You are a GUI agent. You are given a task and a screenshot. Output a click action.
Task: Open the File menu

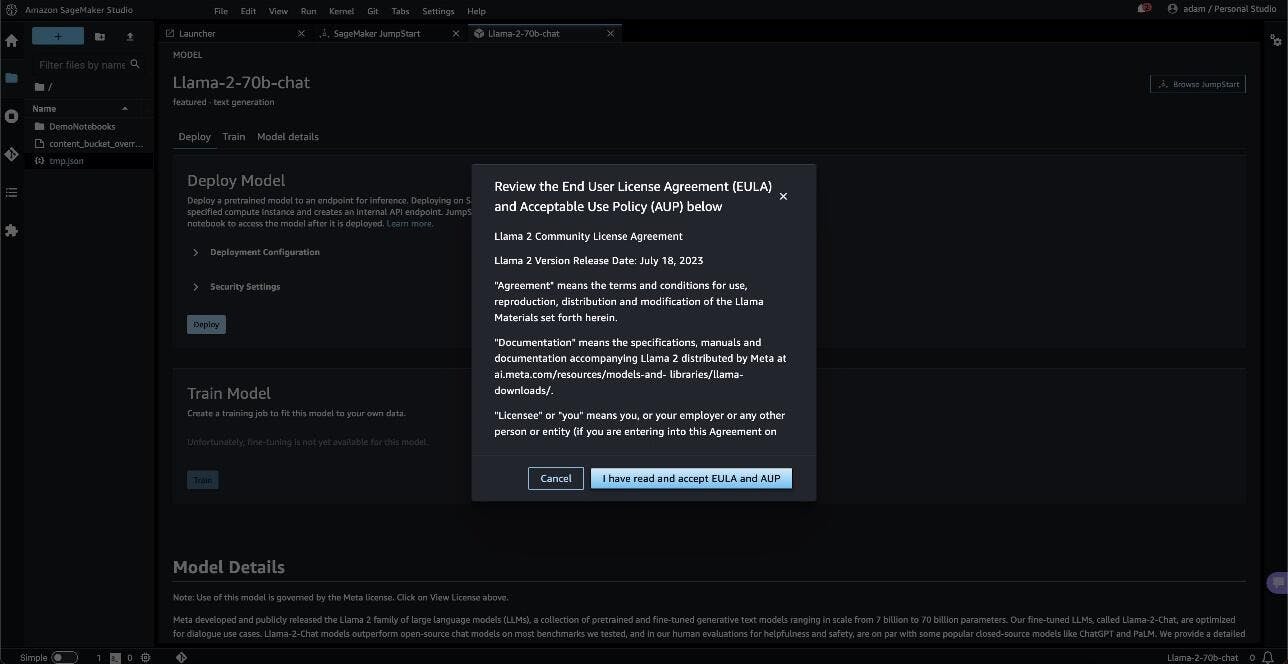pyautogui.click(x=221, y=11)
